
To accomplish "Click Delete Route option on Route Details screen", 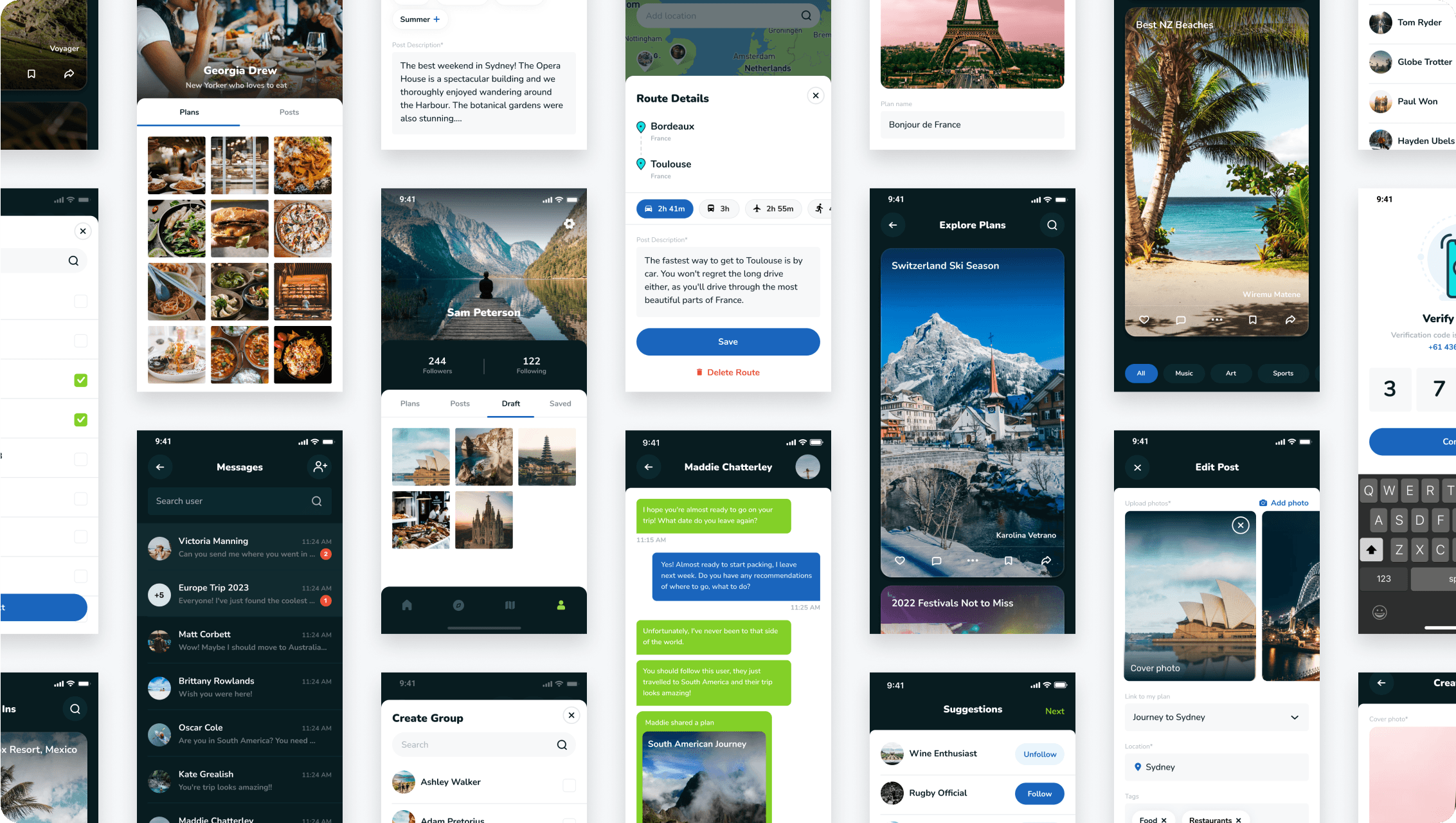I will (x=728, y=372).
